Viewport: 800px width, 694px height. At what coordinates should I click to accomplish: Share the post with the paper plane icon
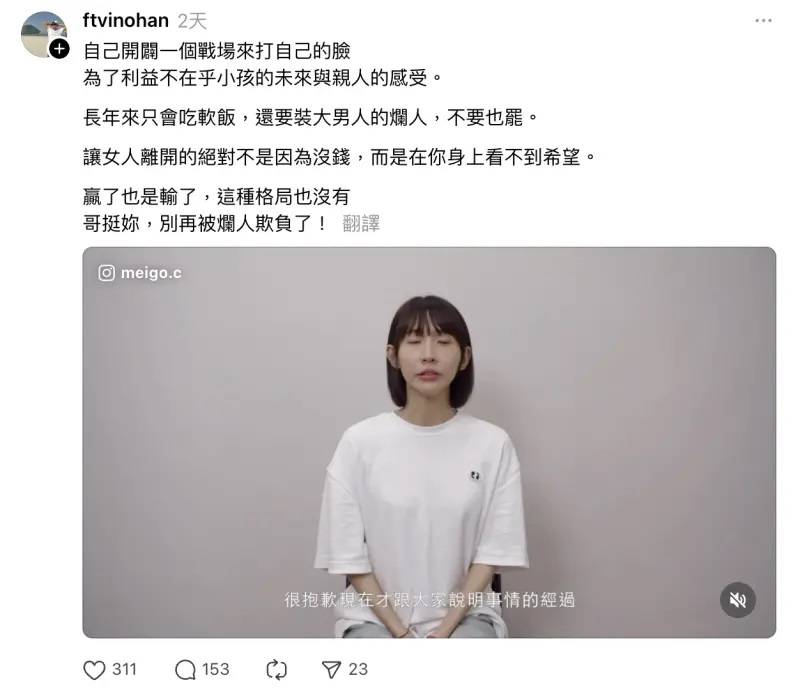coord(331,670)
